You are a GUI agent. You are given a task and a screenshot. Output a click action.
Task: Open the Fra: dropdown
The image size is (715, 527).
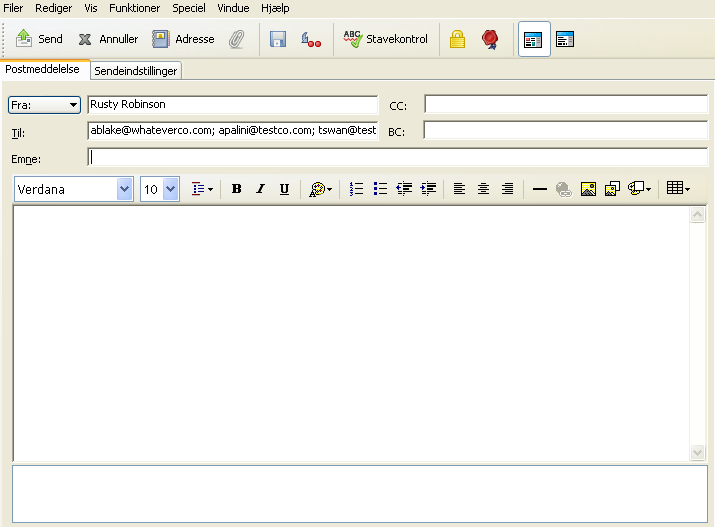click(x=44, y=105)
